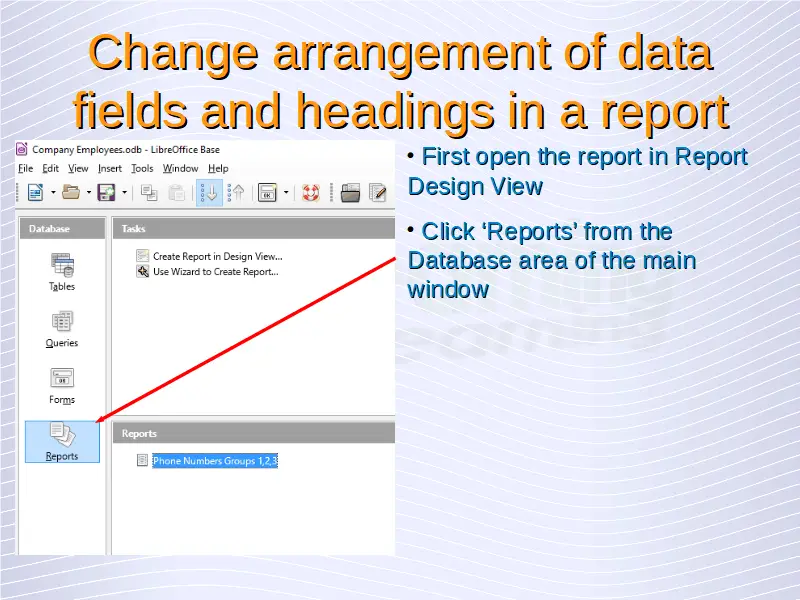Click the New document toolbar icon
800x600 pixels.
(x=35, y=192)
